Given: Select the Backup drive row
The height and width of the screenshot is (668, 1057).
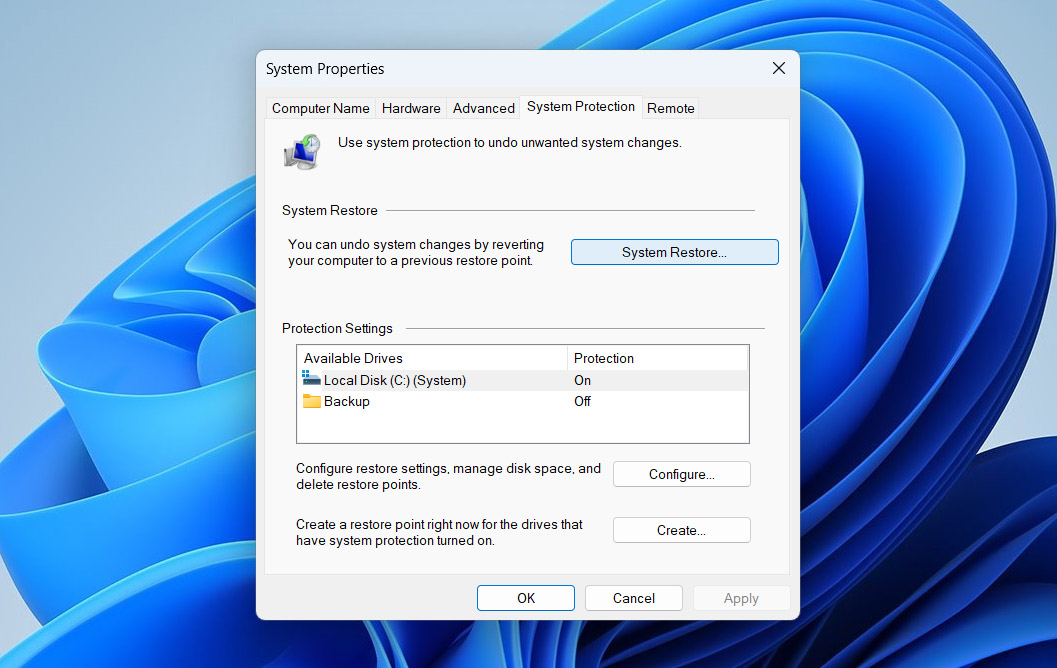Looking at the screenshot, I should click(522, 401).
